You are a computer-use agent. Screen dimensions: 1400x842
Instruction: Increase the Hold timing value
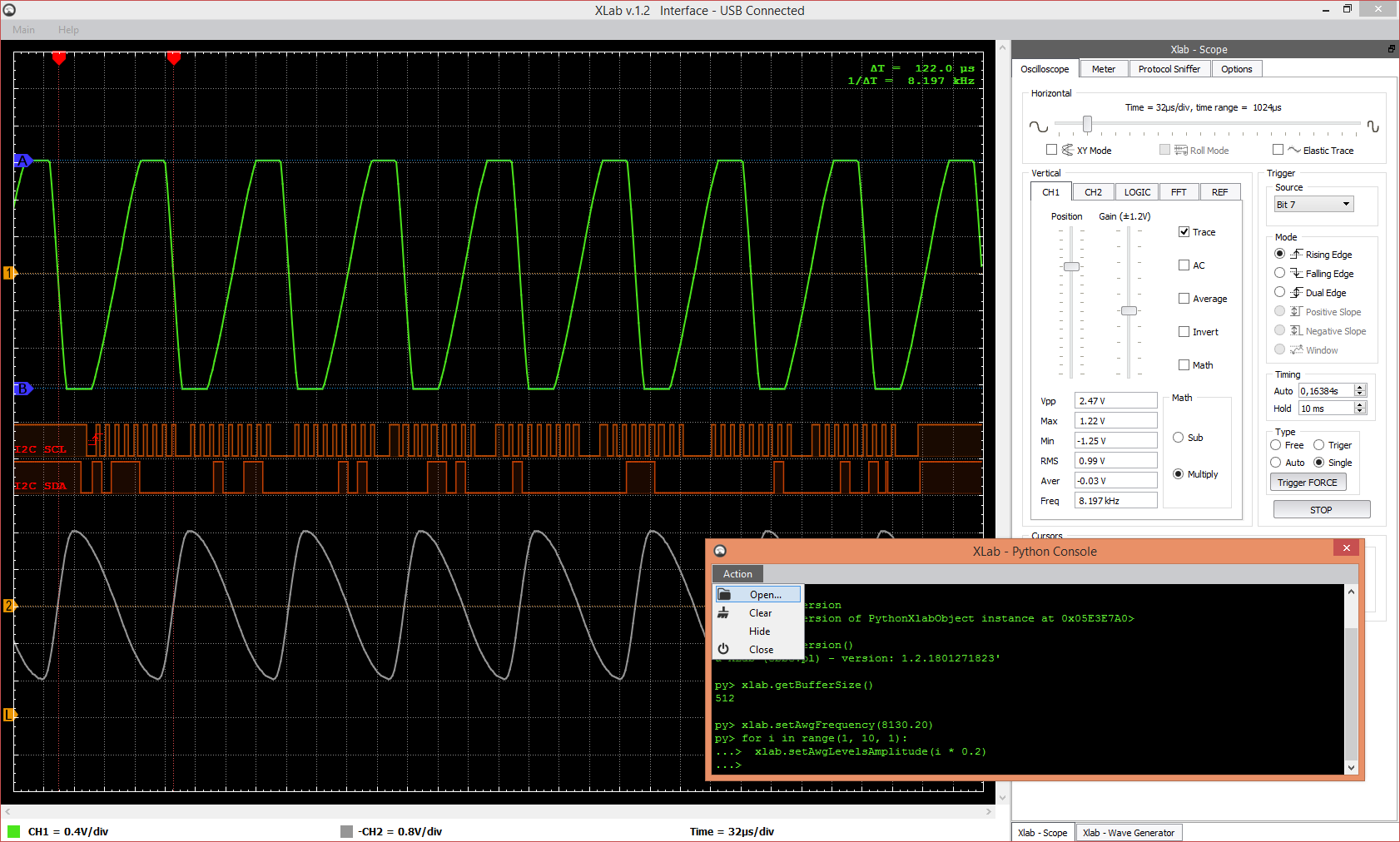pyautogui.click(x=1360, y=405)
